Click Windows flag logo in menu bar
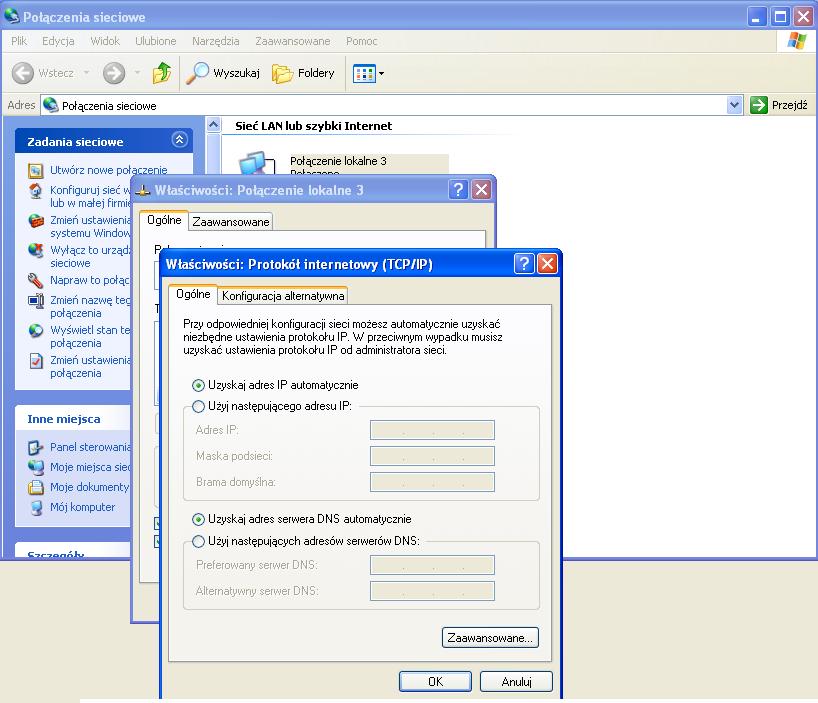The height and width of the screenshot is (703, 818). pos(797,41)
